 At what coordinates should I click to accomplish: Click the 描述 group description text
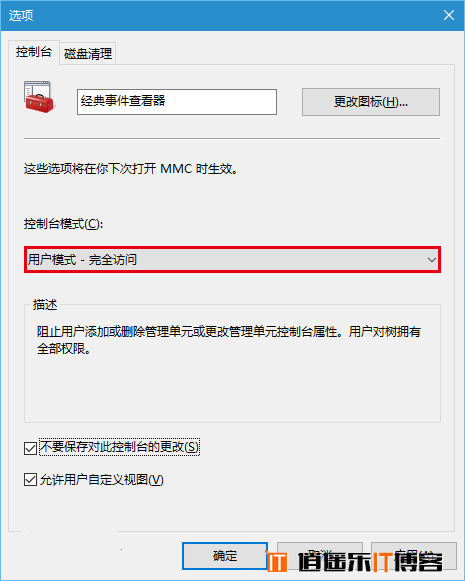tap(229, 340)
